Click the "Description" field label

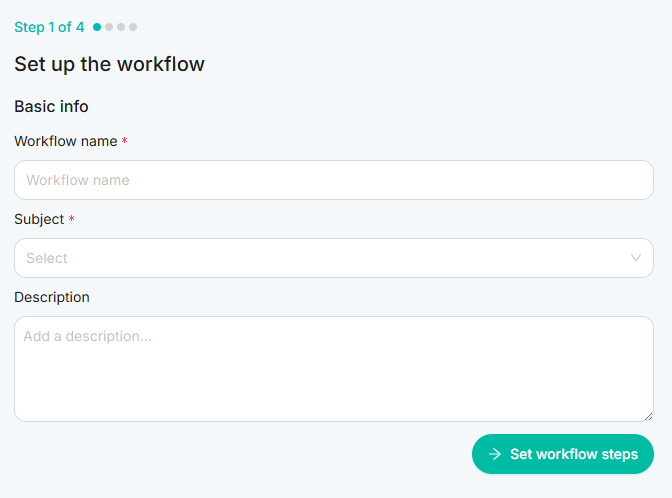point(52,297)
